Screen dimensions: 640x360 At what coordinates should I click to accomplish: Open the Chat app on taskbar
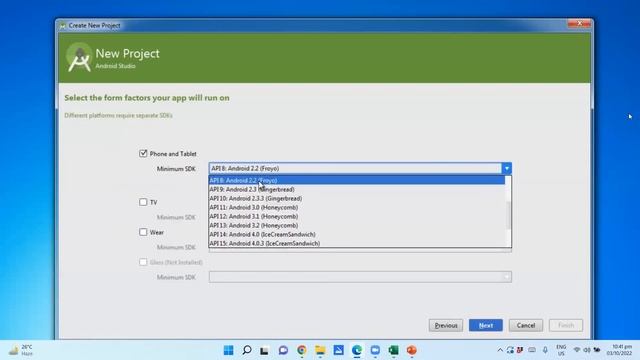[x=283, y=350]
